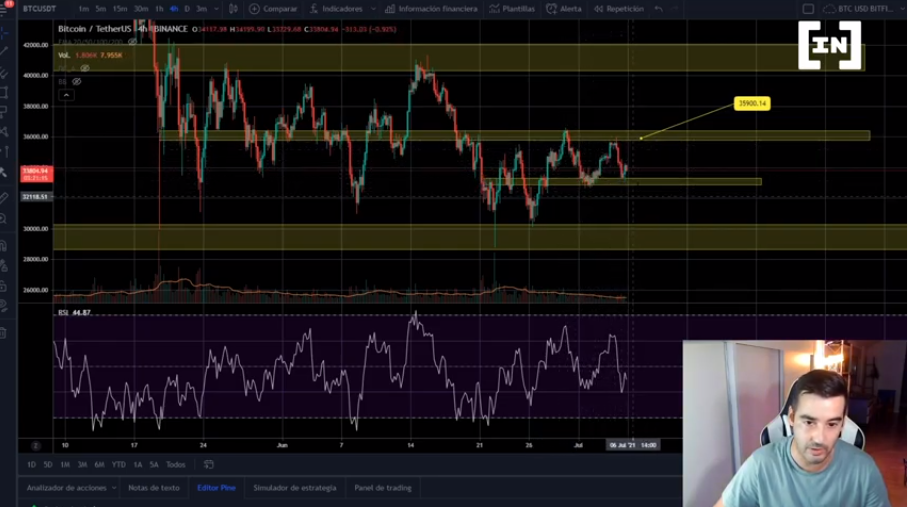Open the BTCUSDT symbol search
The image size is (908, 507).
39,9
